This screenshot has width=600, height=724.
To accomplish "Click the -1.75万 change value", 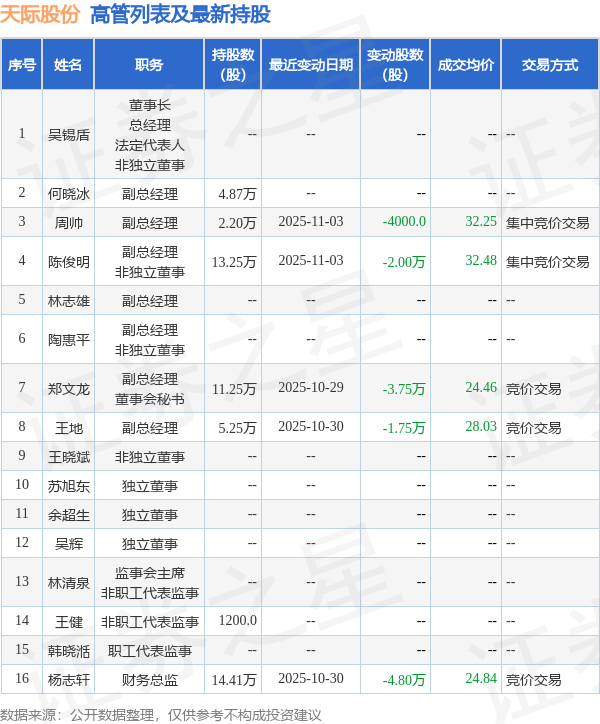I will click(x=404, y=428).
